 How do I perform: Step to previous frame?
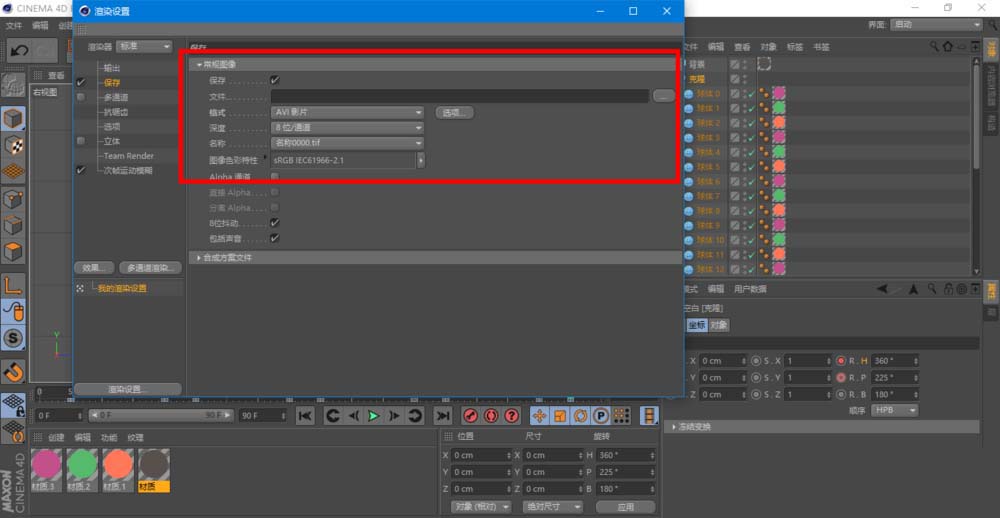coord(353,416)
